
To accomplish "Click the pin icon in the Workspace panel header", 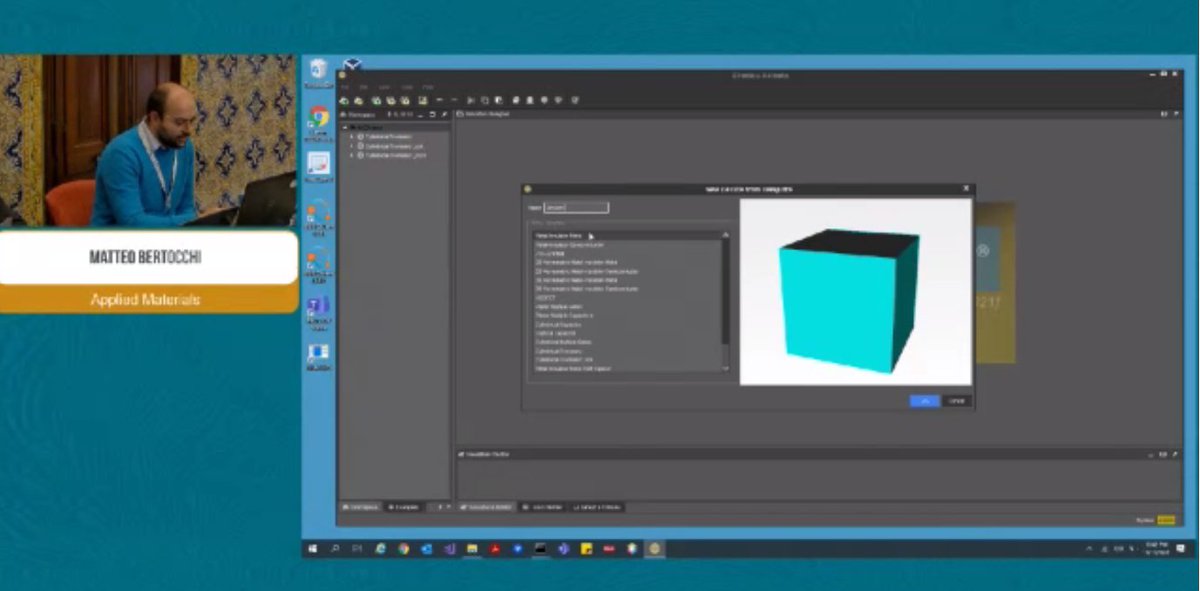I will click(x=444, y=114).
